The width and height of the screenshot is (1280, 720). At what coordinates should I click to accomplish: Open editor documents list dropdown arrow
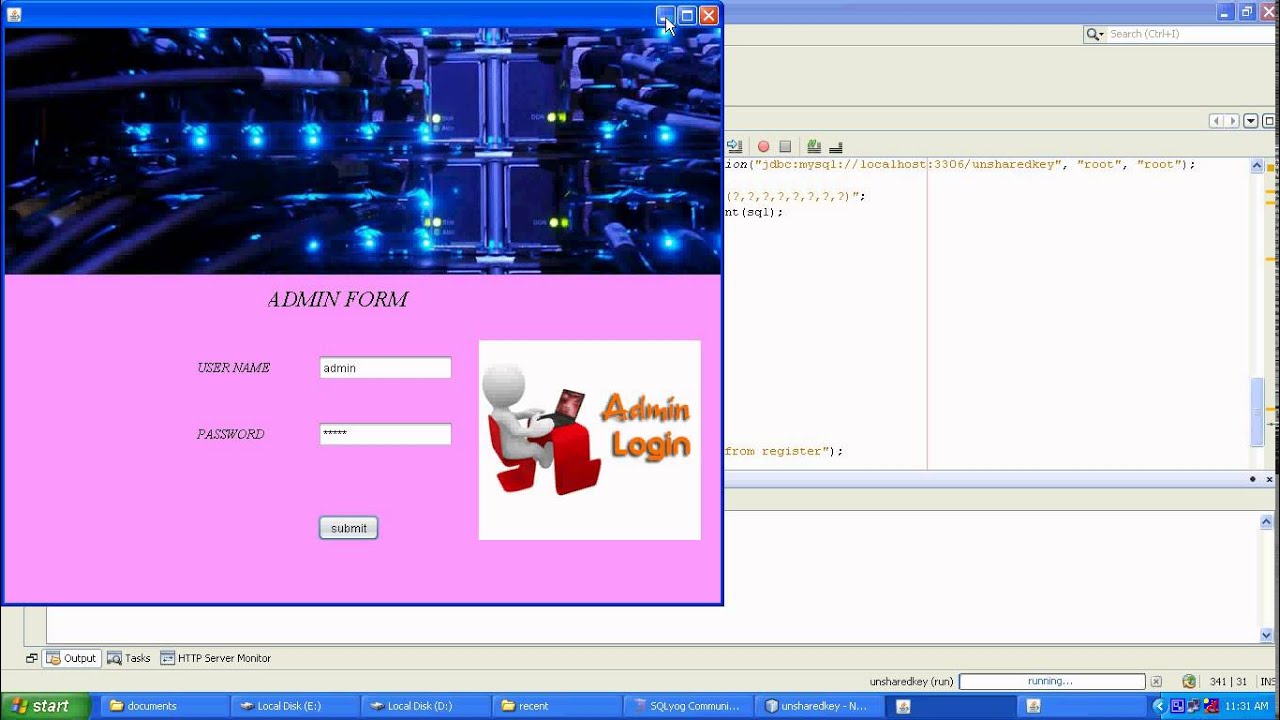(1250, 121)
